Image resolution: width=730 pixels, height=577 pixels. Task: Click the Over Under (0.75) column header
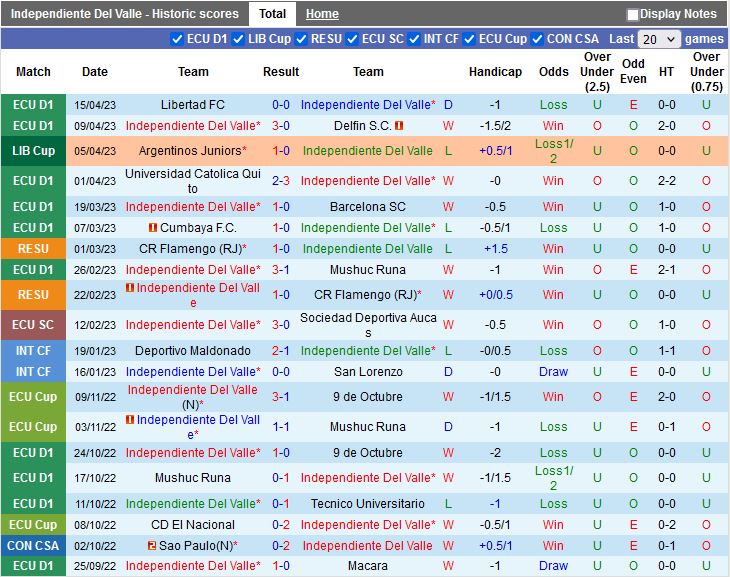(x=707, y=72)
